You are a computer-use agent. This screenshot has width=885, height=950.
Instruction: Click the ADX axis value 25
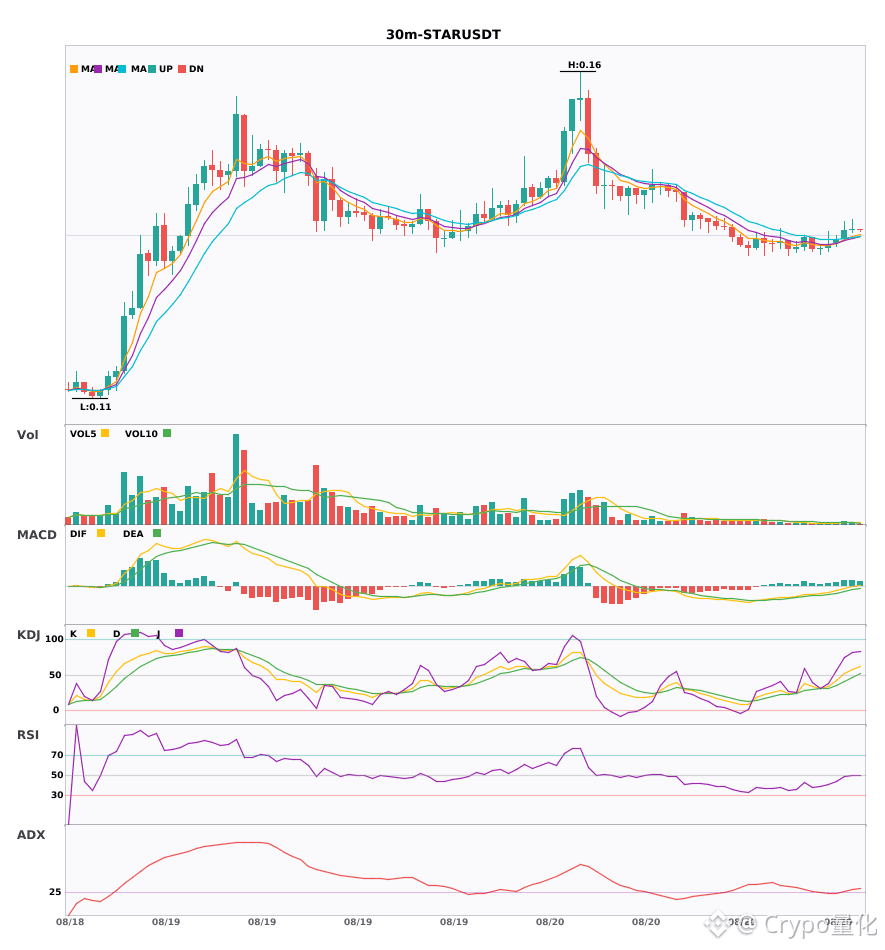[x=56, y=892]
